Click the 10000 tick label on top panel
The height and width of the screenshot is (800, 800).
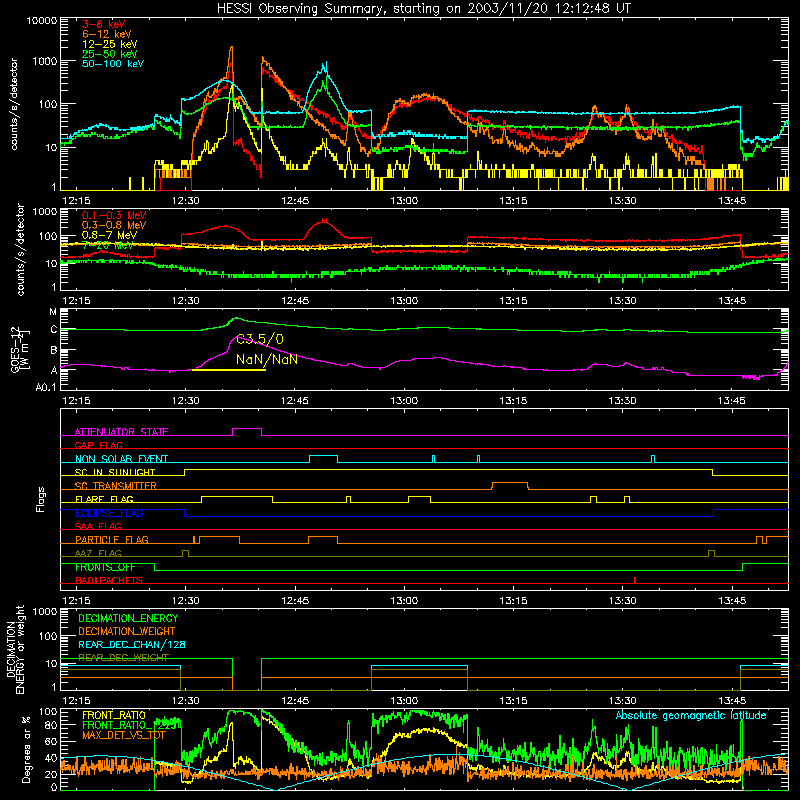pyautogui.click(x=42, y=20)
